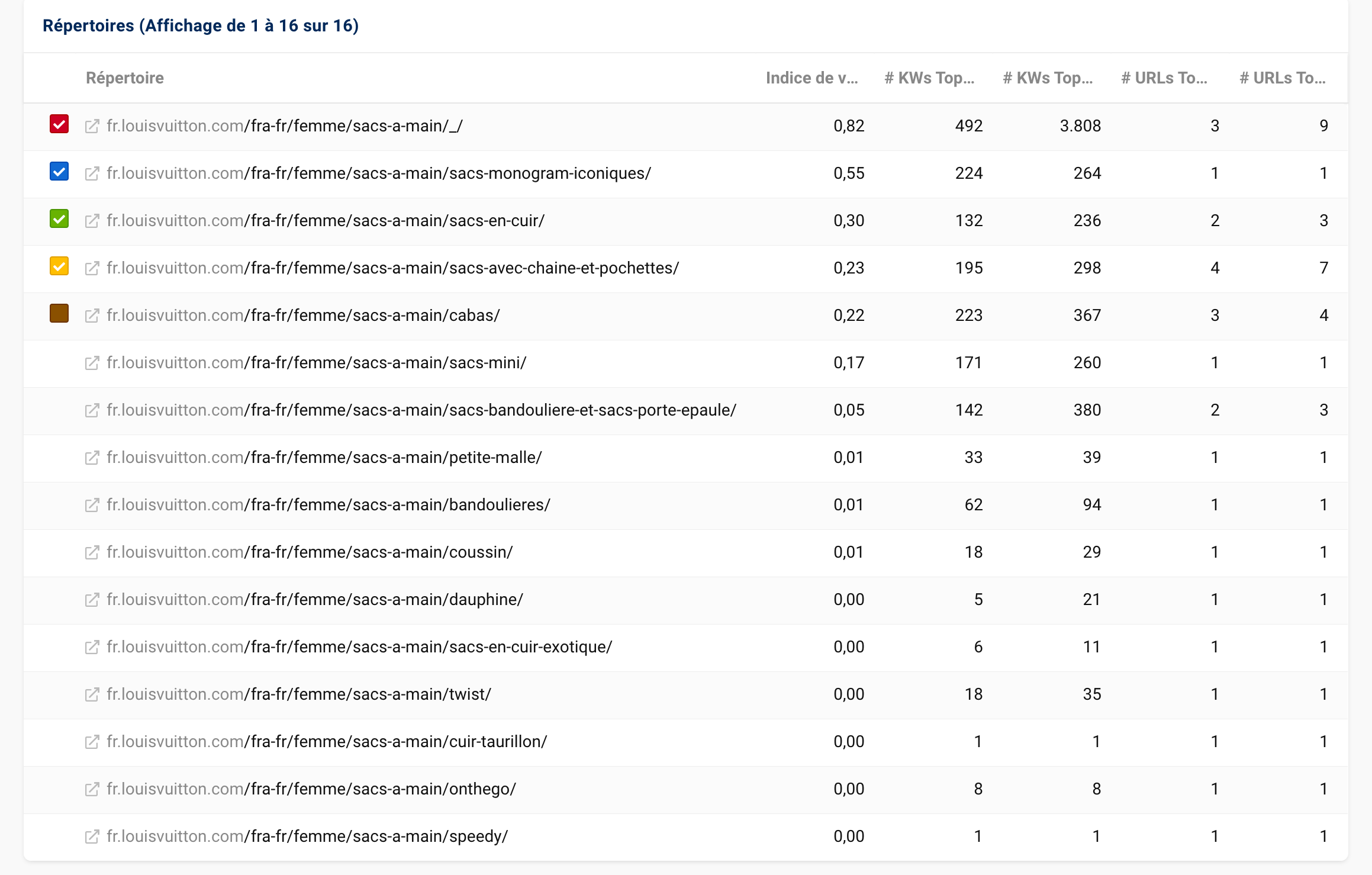Open external link icon for cabas row

[92, 316]
